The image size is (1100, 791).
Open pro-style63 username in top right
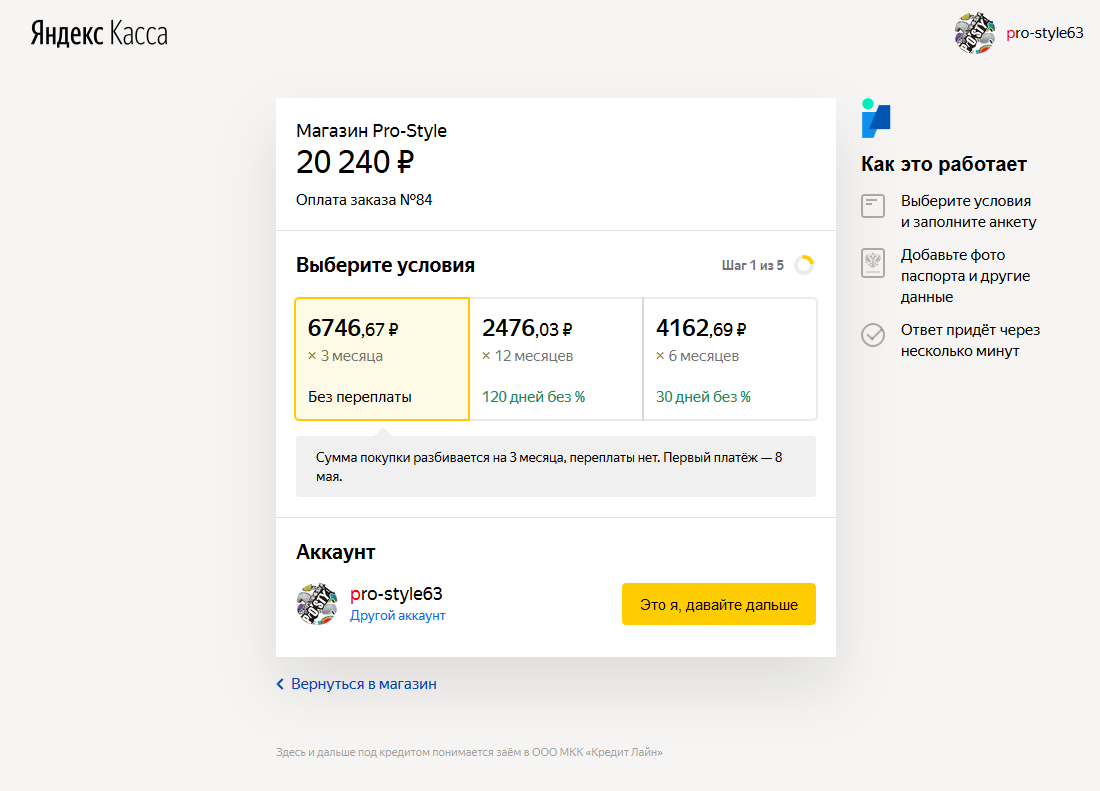pyautogui.click(x=1045, y=33)
